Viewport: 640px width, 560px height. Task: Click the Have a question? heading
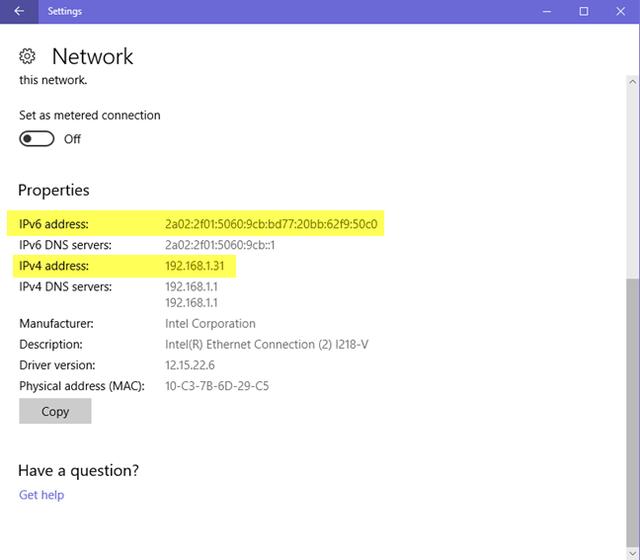pyautogui.click(x=78, y=470)
